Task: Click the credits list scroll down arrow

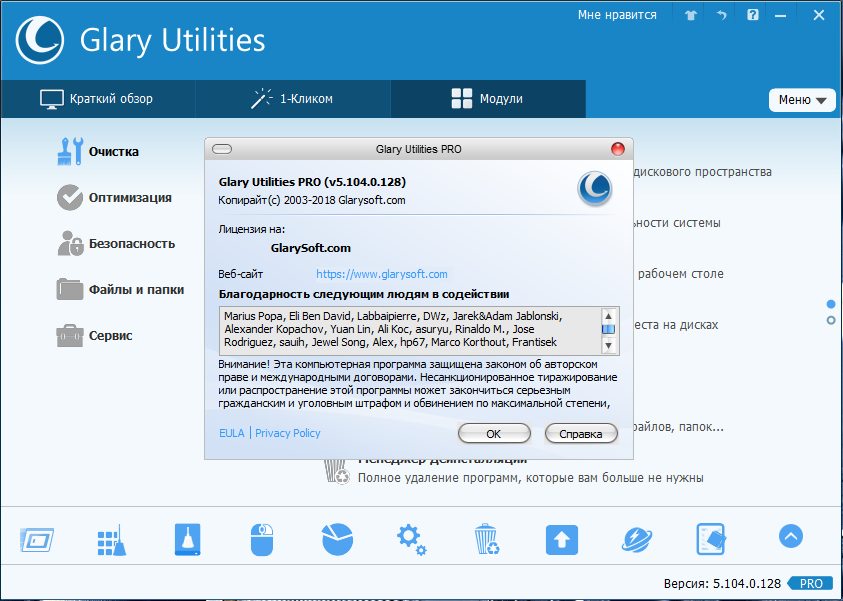Action: pyautogui.click(x=608, y=345)
